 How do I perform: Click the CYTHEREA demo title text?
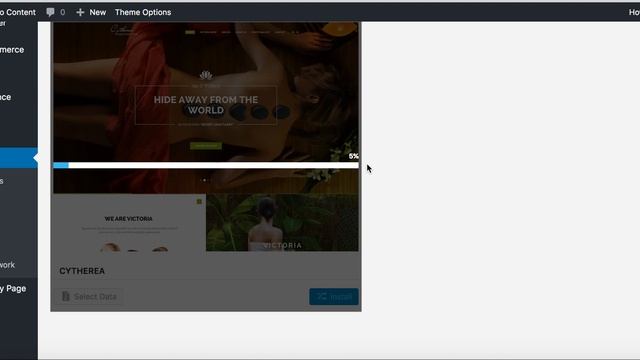82,271
